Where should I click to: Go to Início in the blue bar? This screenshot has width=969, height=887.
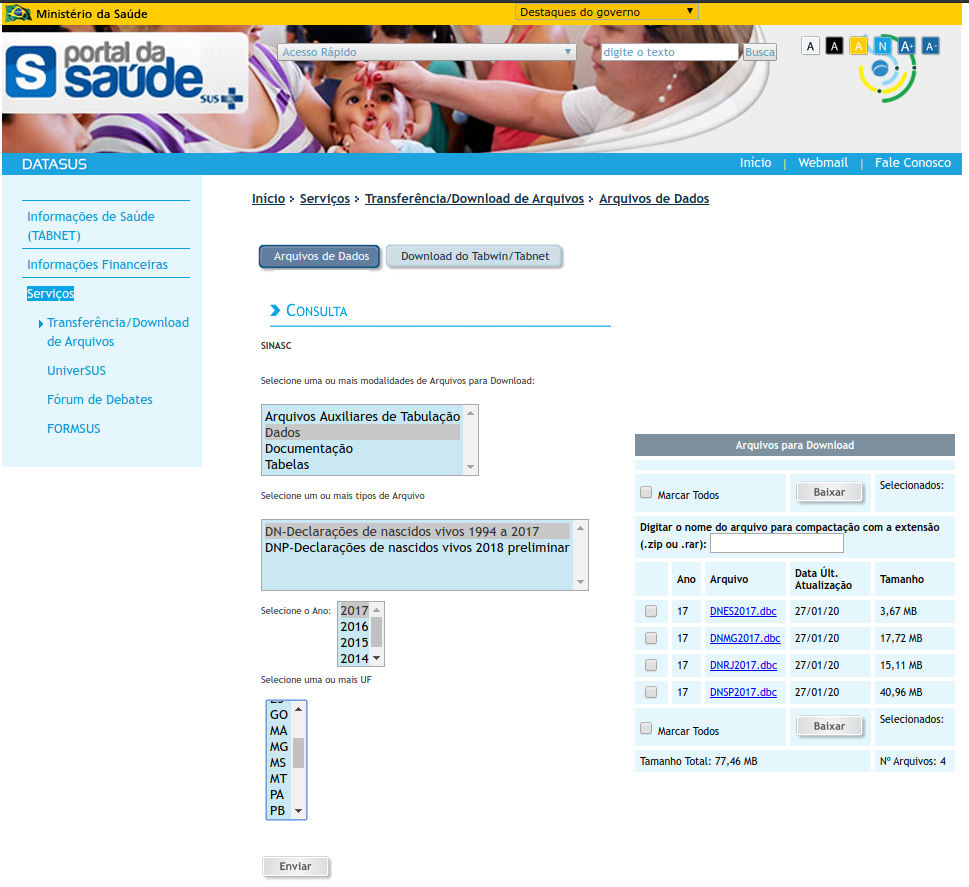point(755,163)
